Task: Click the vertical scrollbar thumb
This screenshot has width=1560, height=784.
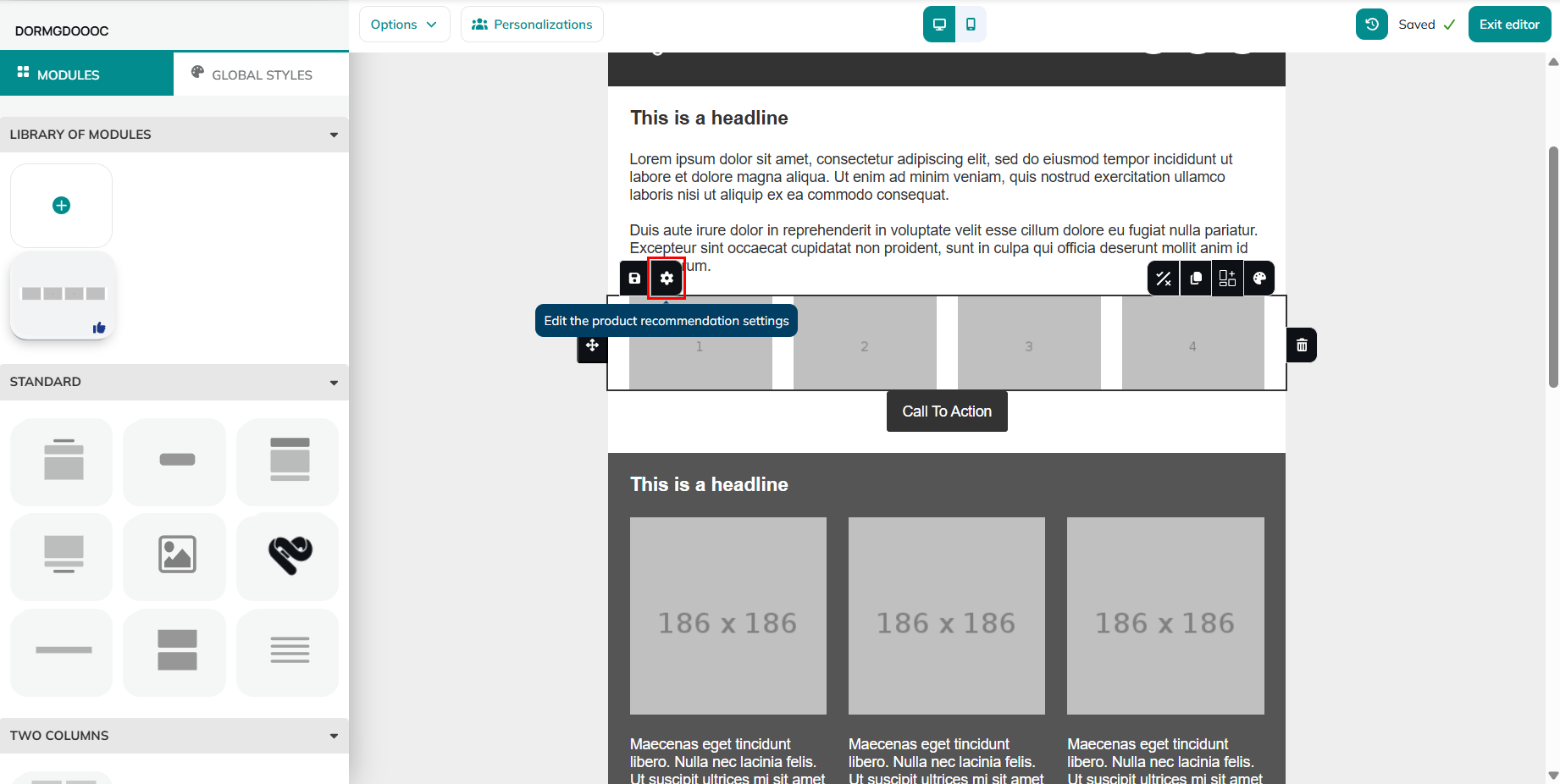Action: 1553,267
